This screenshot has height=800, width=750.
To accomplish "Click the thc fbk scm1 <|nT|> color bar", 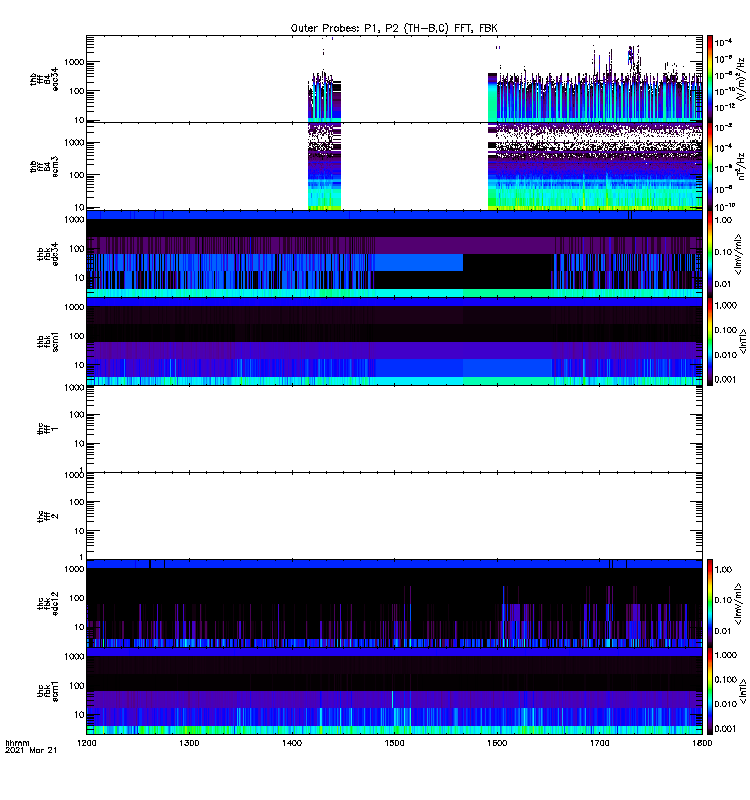I will point(710,691).
